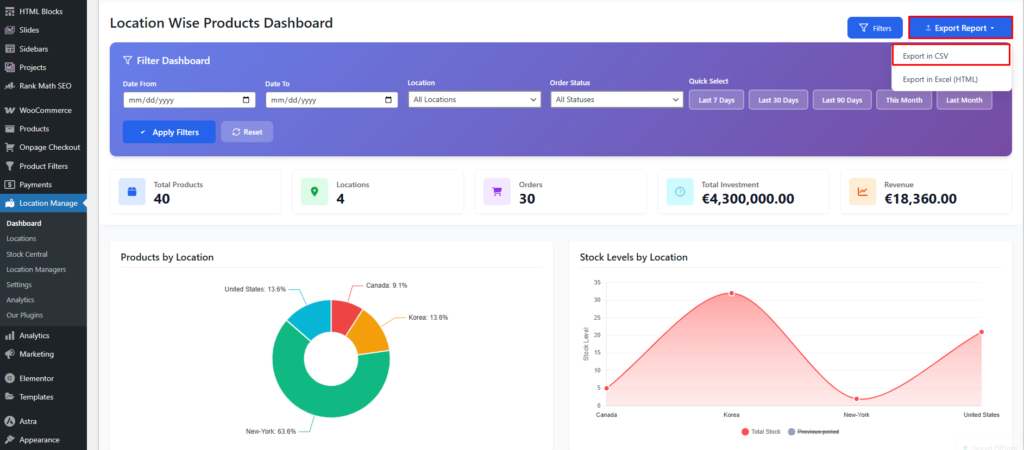This screenshot has width=1024, height=450.
Task: Open the Location dropdown filter
Action: tap(475, 100)
